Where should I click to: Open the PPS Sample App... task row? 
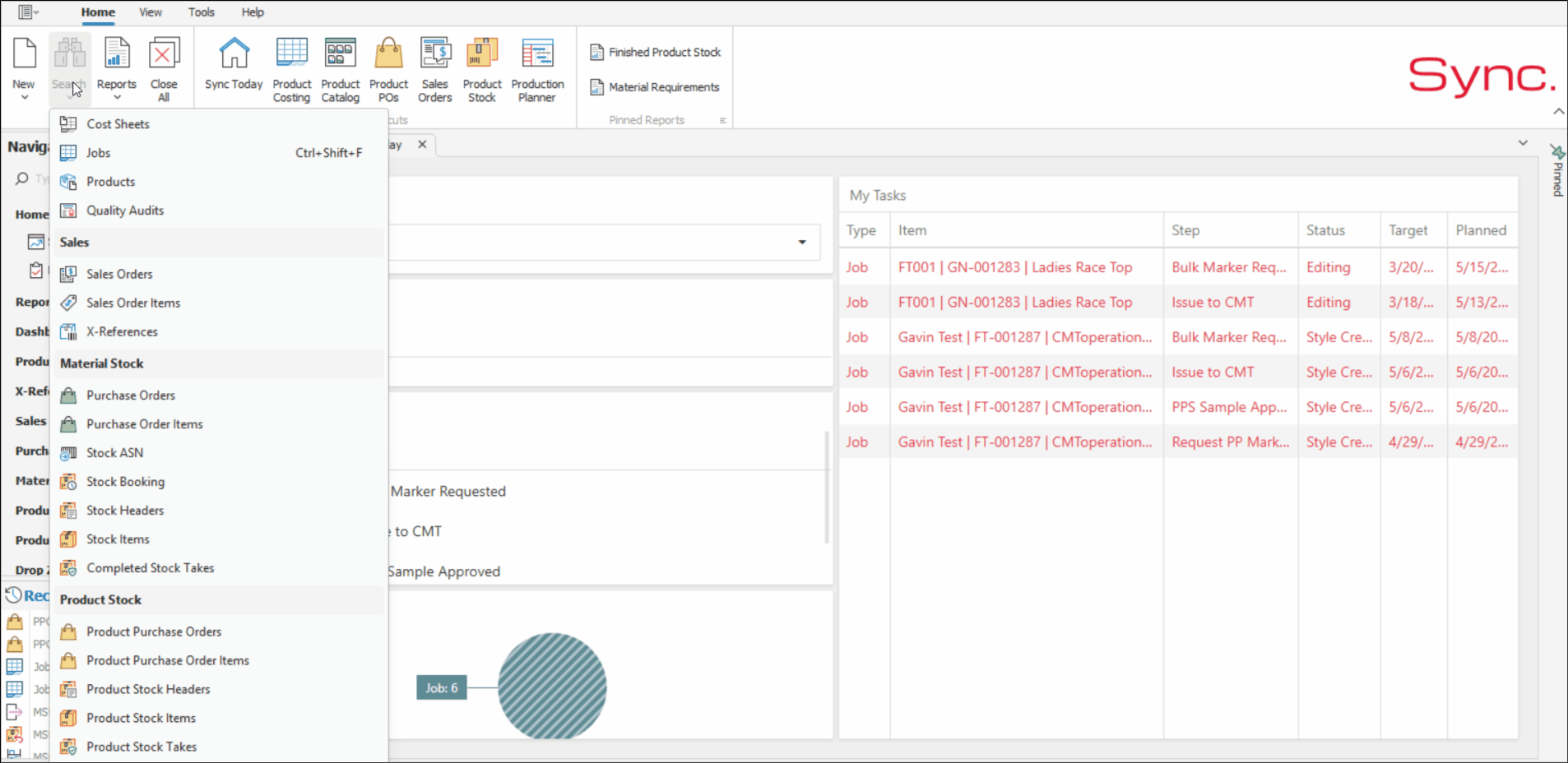pos(1178,407)
